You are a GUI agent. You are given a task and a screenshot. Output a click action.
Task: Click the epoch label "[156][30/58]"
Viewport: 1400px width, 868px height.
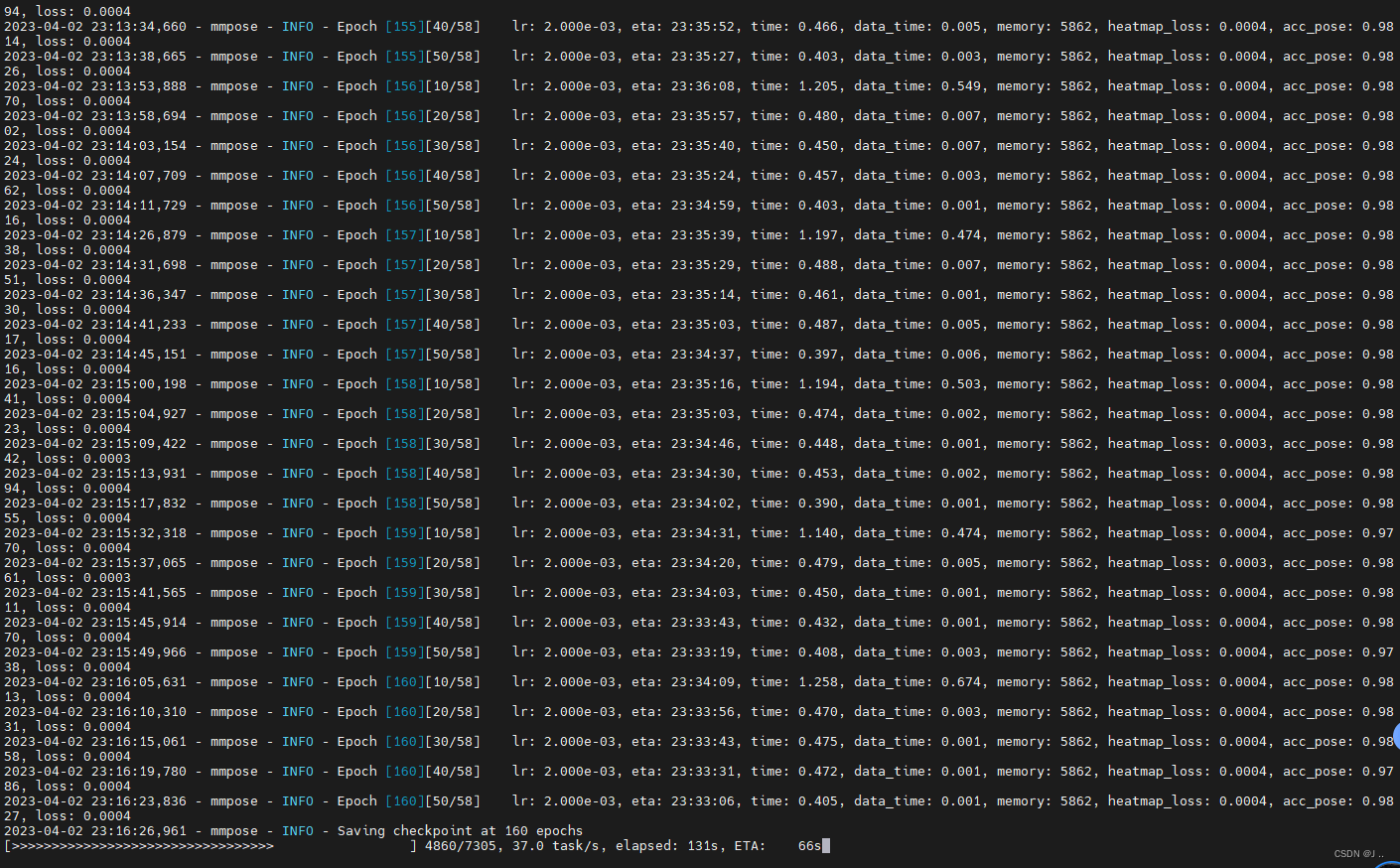tap(432, 146)
